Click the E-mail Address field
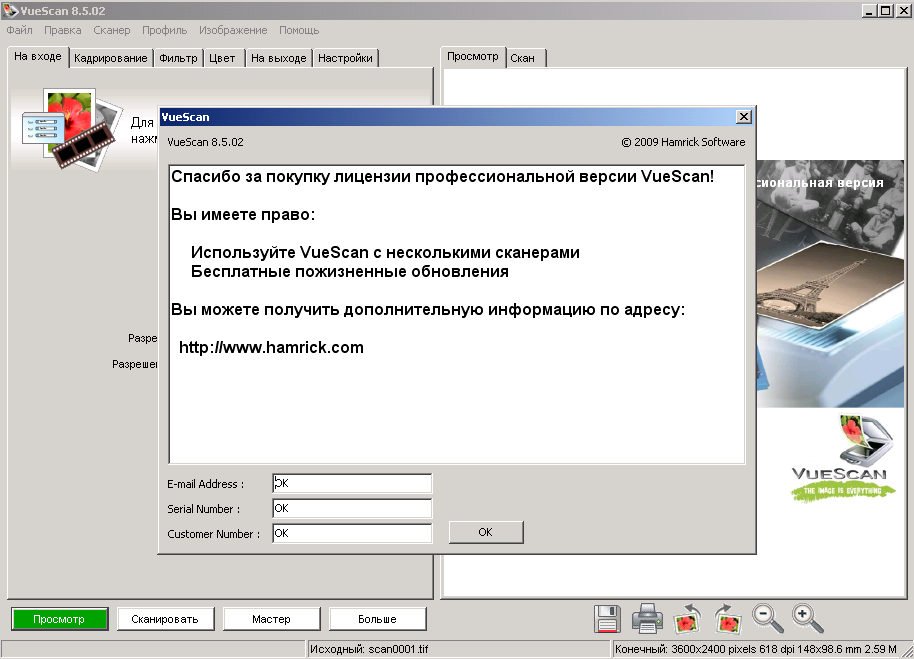This screenshot has width=914, height=659. coord(352,483)
